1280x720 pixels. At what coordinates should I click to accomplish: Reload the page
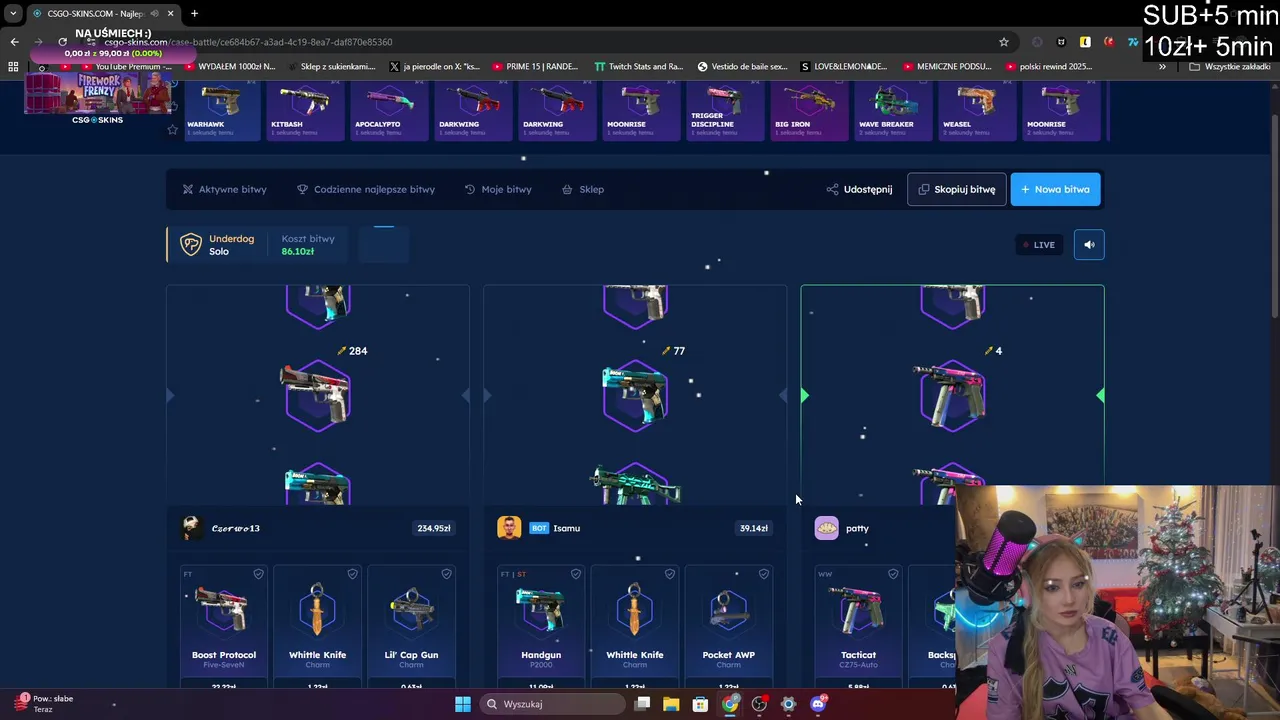click(62, 42)
